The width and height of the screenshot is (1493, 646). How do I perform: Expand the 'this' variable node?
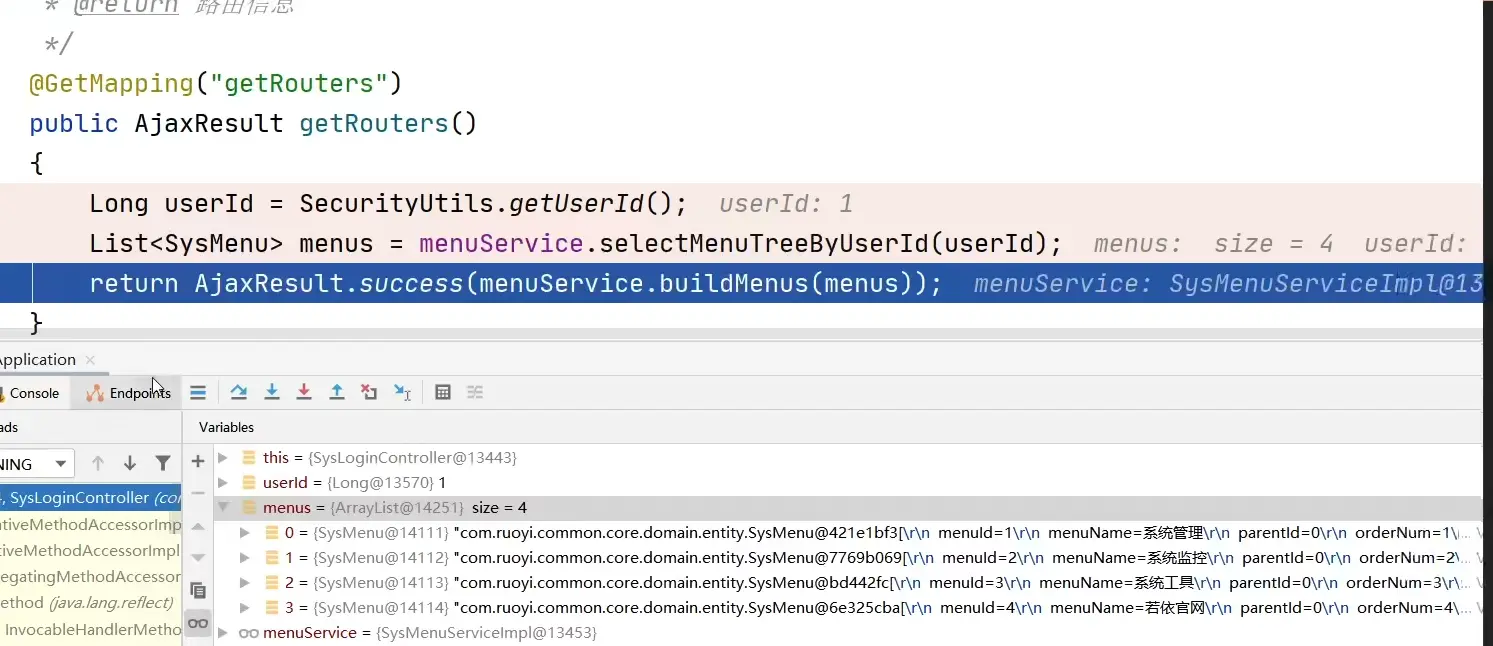[223, 458]
